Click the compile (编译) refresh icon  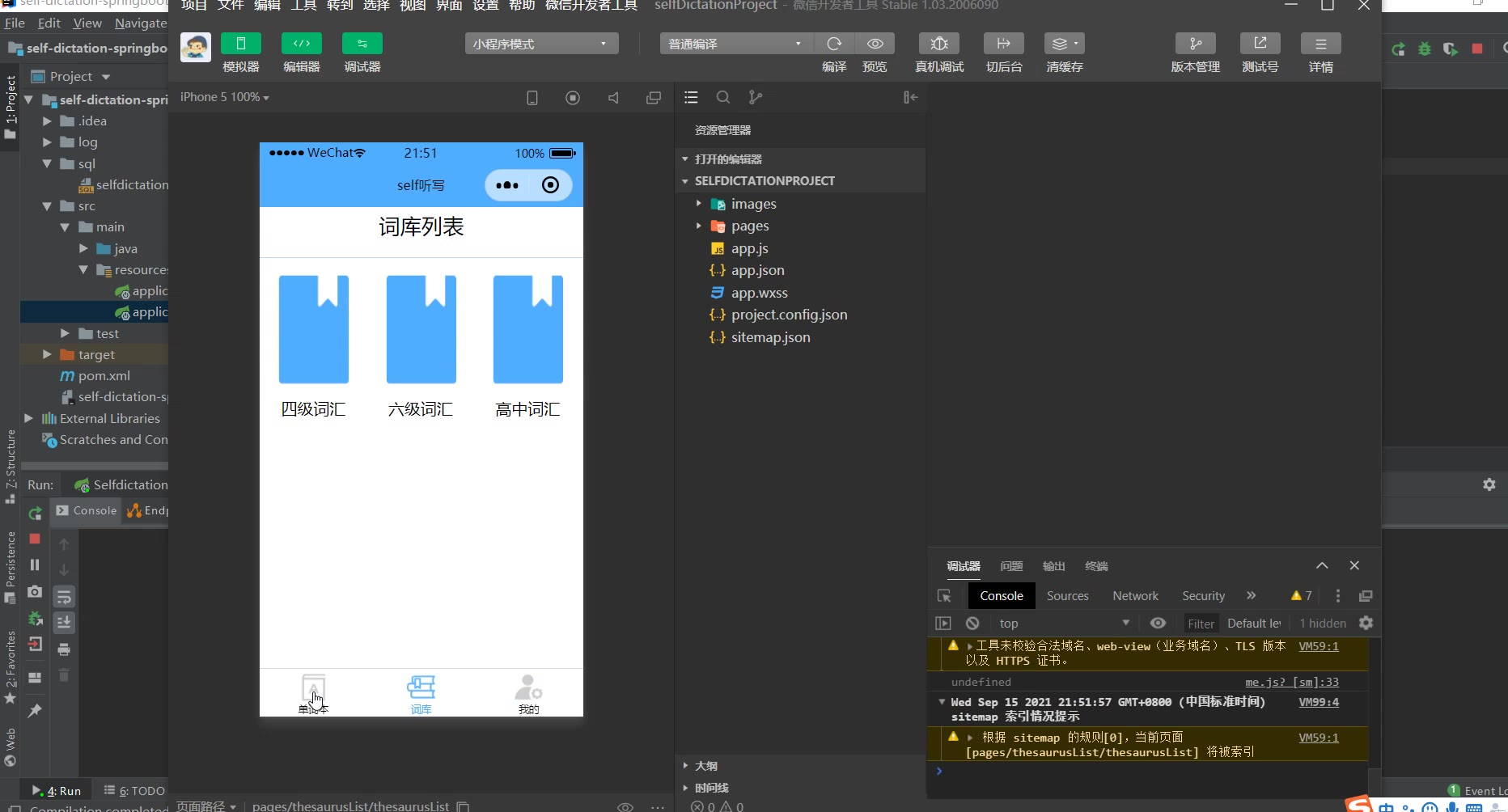pyautogui.click(x=834, y=44)
